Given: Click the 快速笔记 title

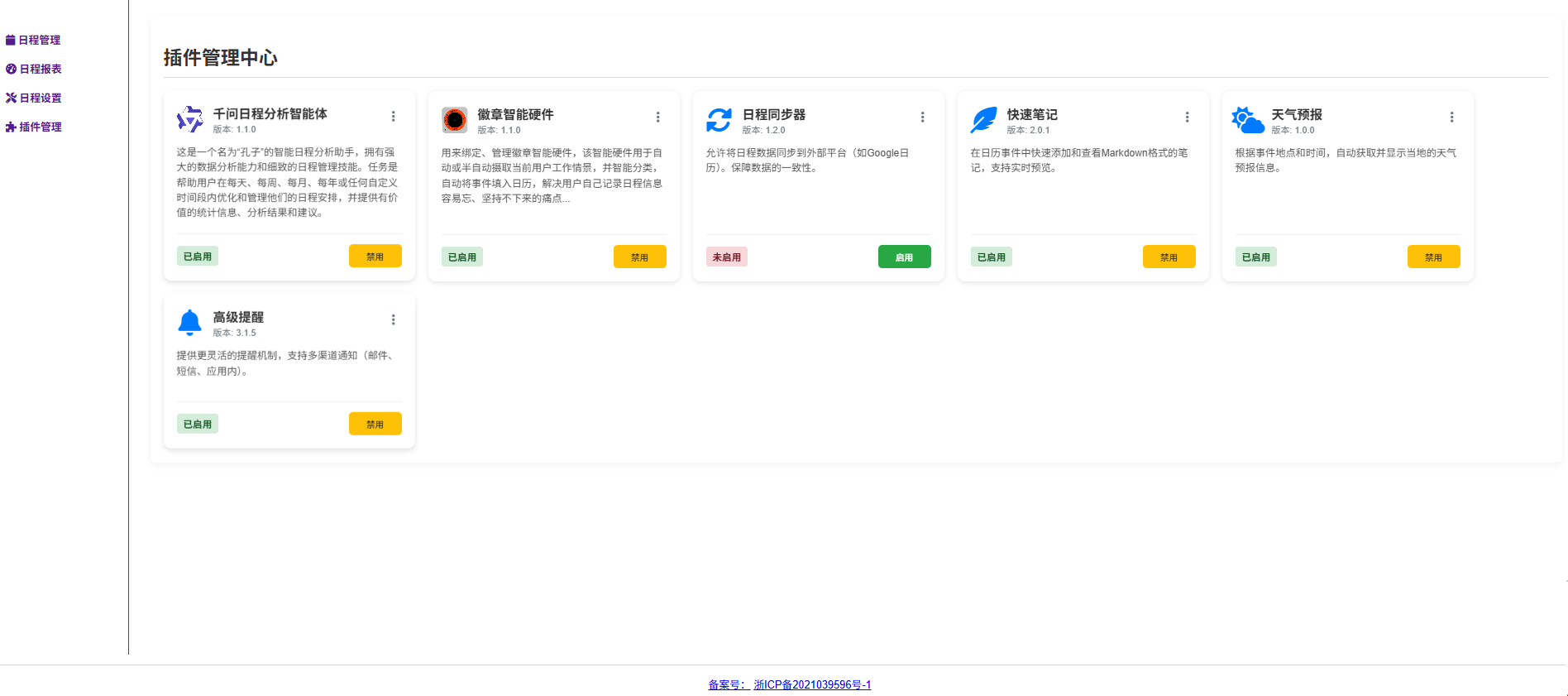Looking at the screenshot, I should click(x=1032, y=114).
